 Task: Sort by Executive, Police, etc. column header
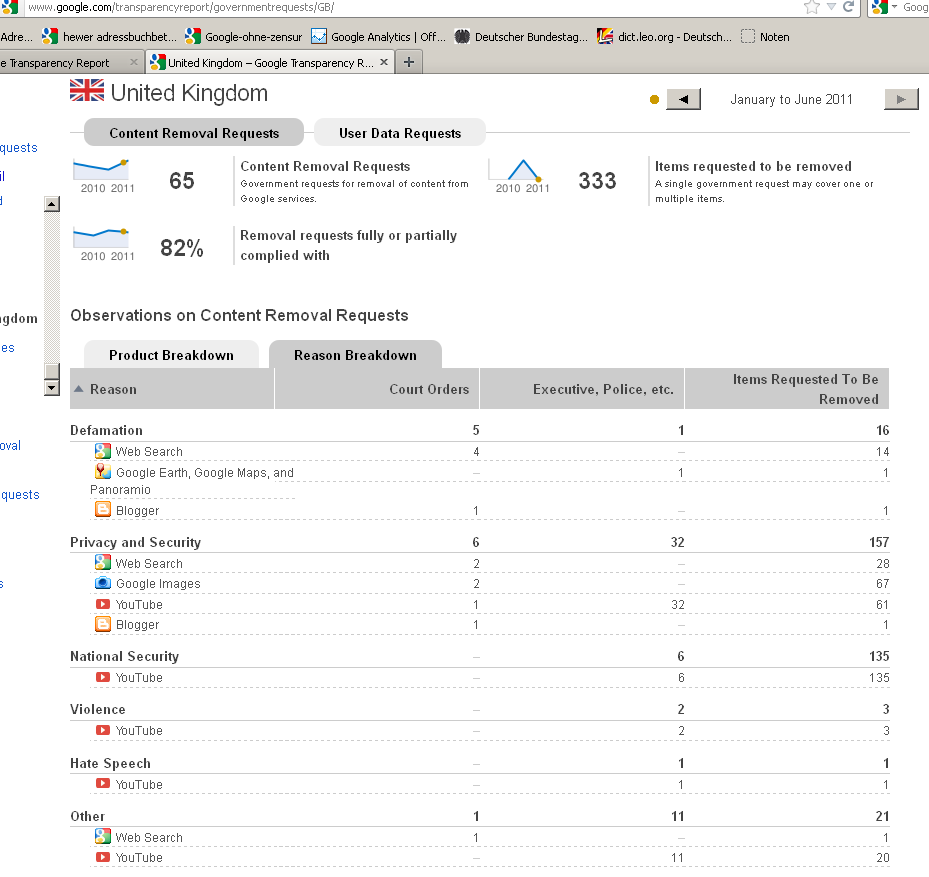[582, 389]
